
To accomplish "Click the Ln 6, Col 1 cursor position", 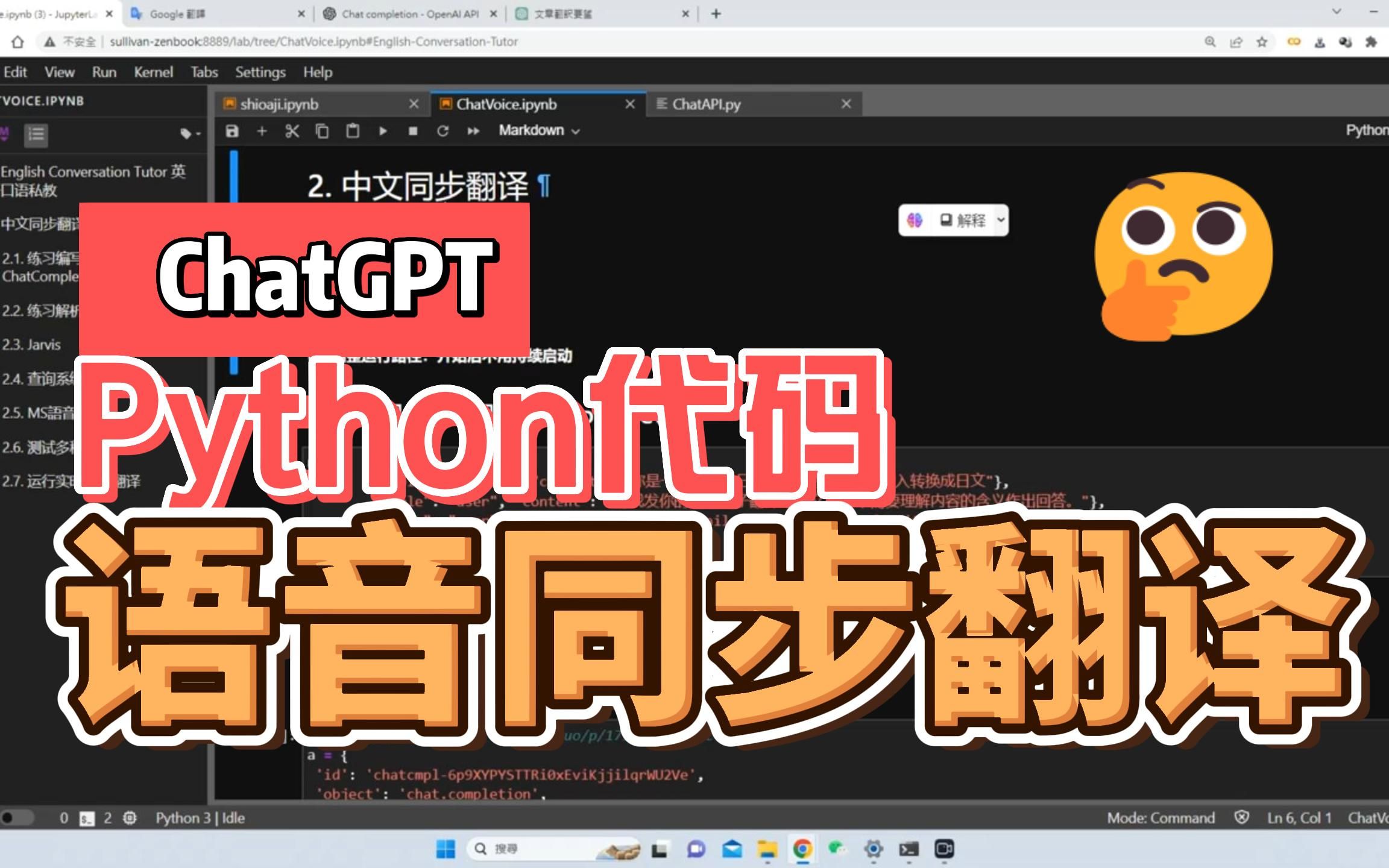I will click(1299, 818).
